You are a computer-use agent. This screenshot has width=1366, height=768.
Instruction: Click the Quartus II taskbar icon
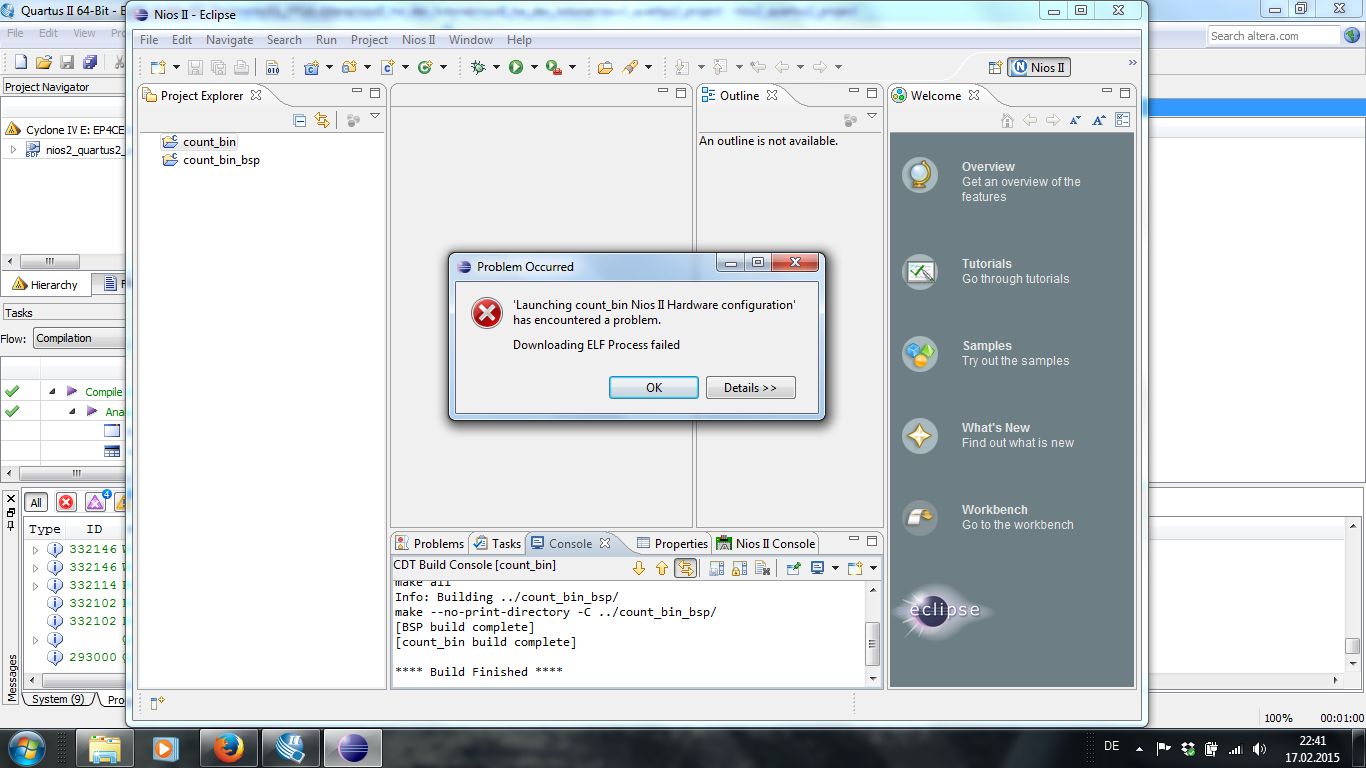(x=291, y=748)
